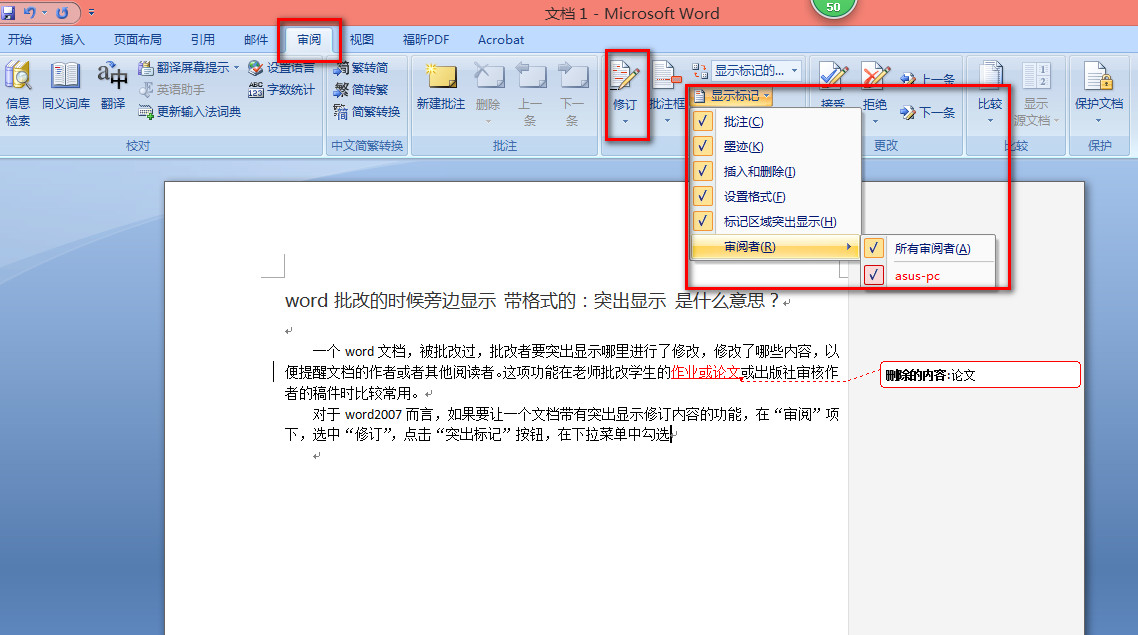The image size is (1138, 635).
Task: Switch to the 开始 tab
Action: (x=20, y=40)
